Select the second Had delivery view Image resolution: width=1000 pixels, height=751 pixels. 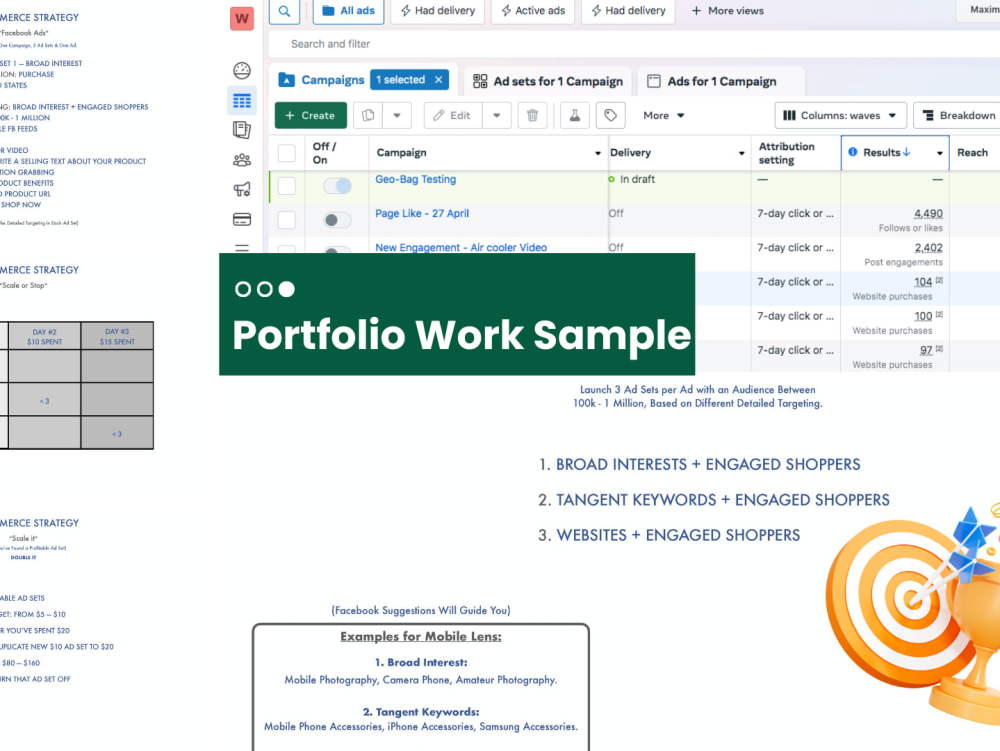click(x=628, y=11)
